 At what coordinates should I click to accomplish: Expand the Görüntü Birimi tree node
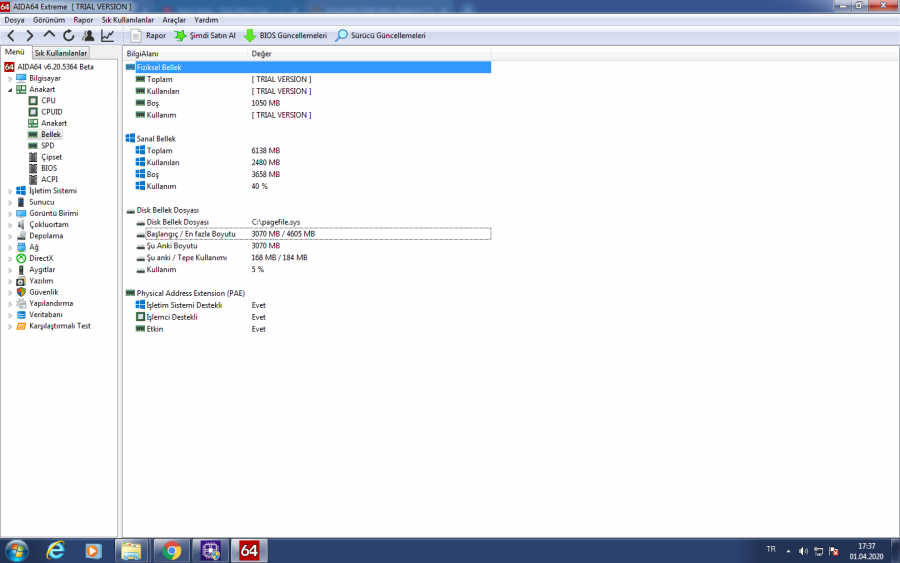pyautogui.click(x=10, y=213)
